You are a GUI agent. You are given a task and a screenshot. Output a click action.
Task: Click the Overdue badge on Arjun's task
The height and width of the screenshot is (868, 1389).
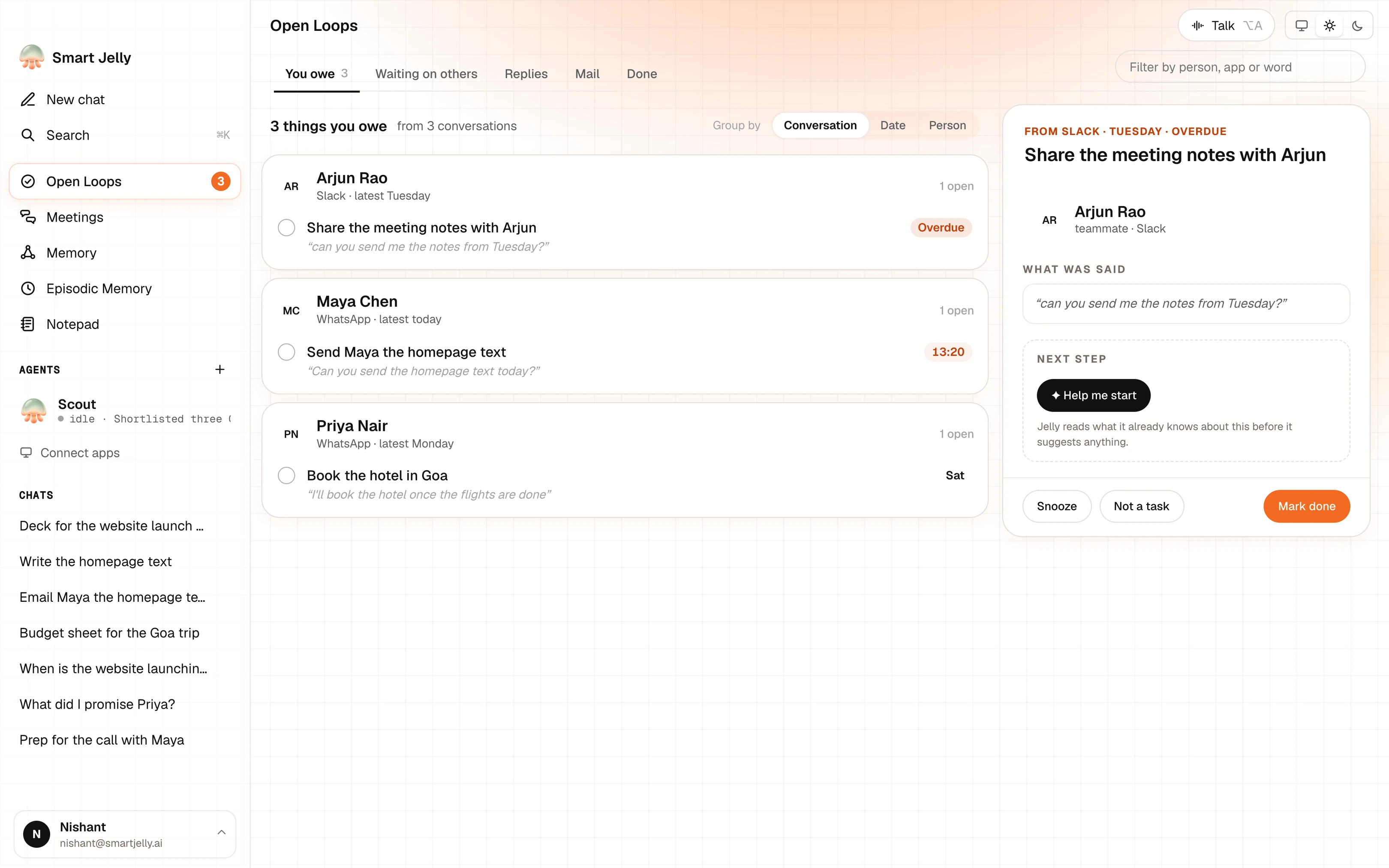[x=941, y=227]
